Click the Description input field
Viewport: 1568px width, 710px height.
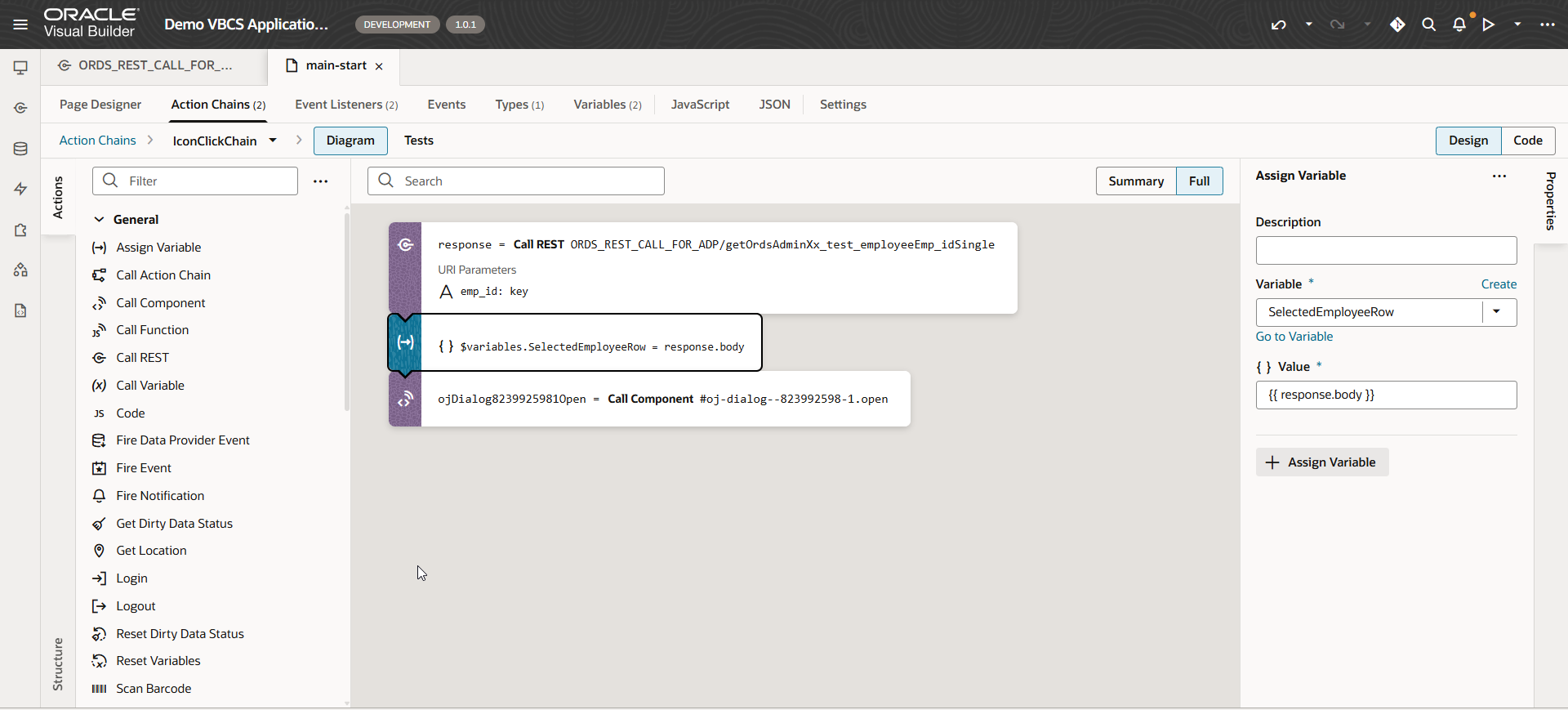[1385, 251]
